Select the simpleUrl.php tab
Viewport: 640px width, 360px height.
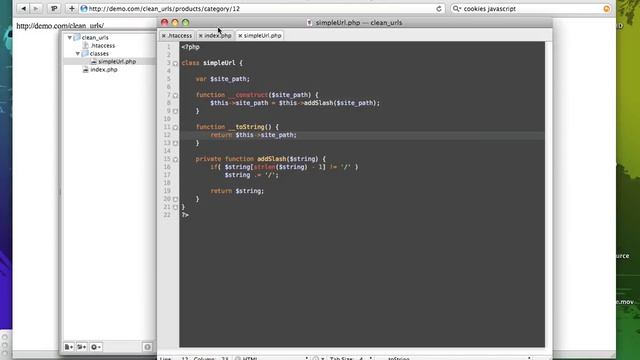[x=260, y=36]
